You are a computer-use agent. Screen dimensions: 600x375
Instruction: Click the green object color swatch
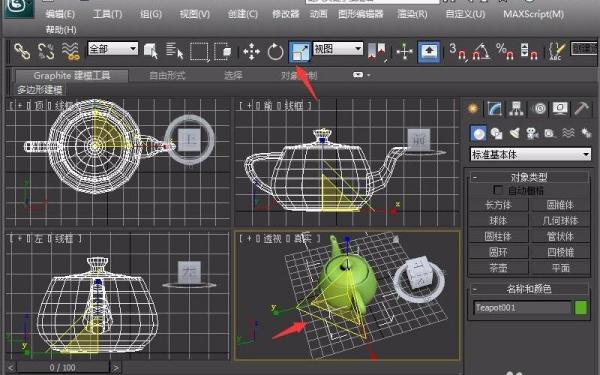point(581,308)
